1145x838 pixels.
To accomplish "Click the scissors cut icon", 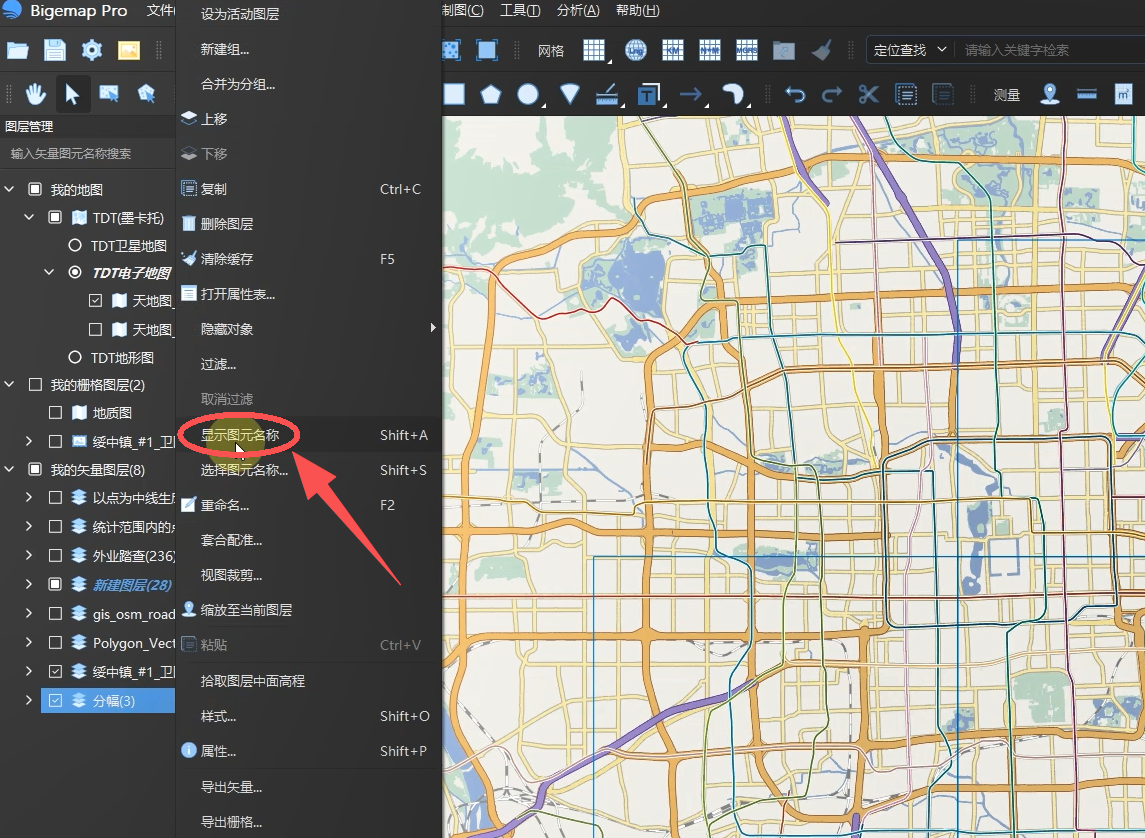I will (x=868, y=94).
